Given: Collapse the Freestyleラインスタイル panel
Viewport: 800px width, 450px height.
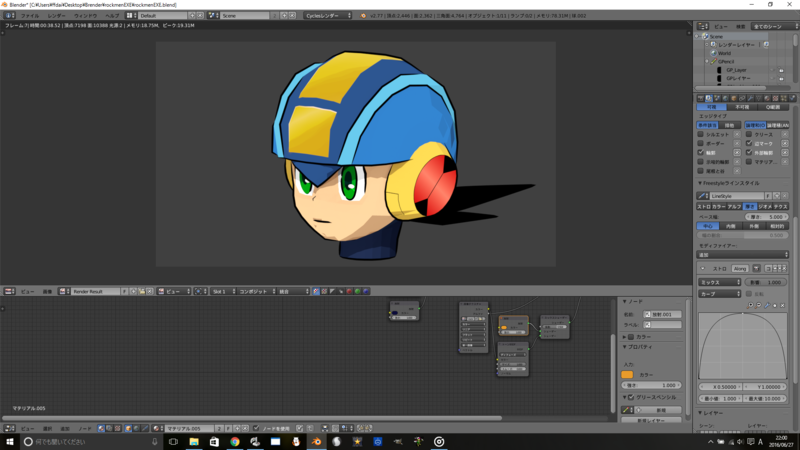Looking at the screenshot, I should (700, 183).
